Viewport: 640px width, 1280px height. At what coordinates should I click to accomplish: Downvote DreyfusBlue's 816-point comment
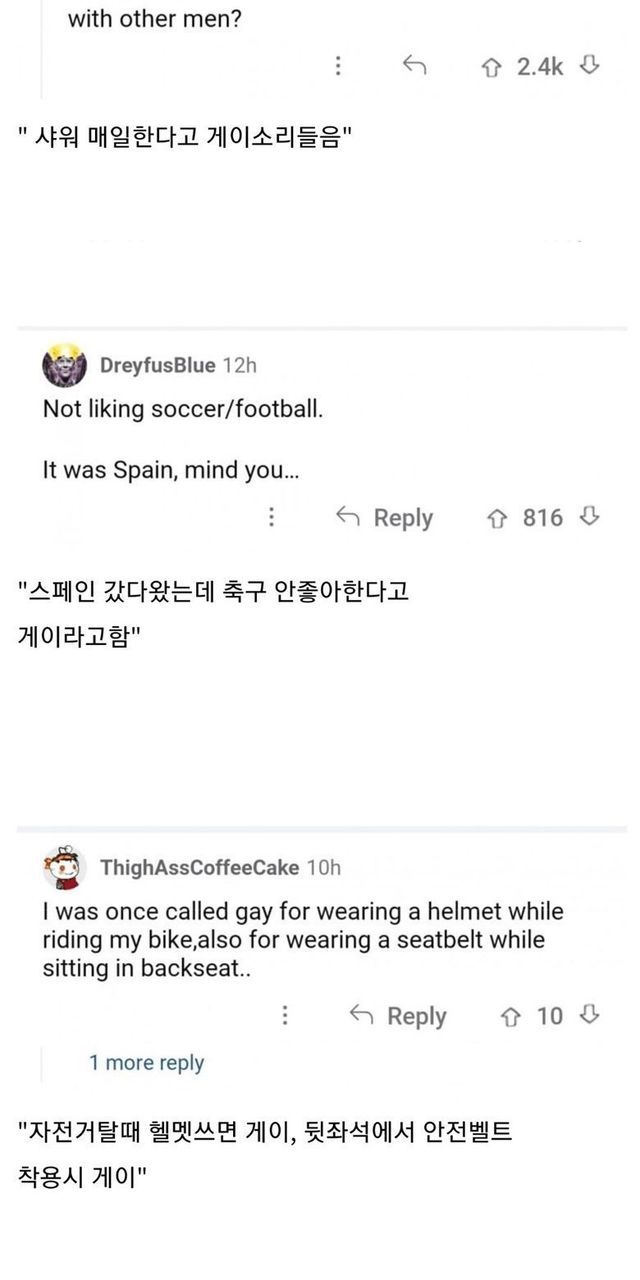[590, 517]
